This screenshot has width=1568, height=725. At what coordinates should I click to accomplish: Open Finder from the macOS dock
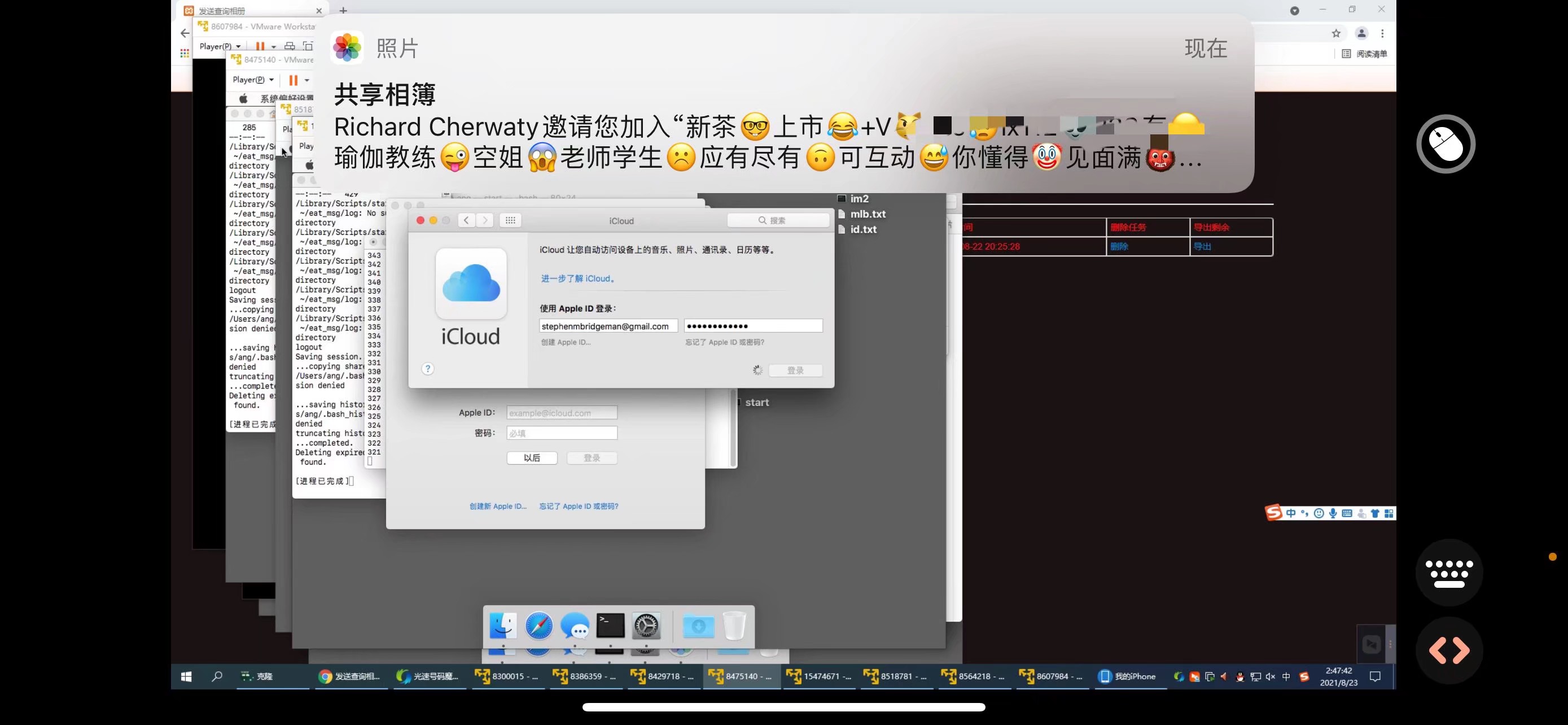[503, 626]
